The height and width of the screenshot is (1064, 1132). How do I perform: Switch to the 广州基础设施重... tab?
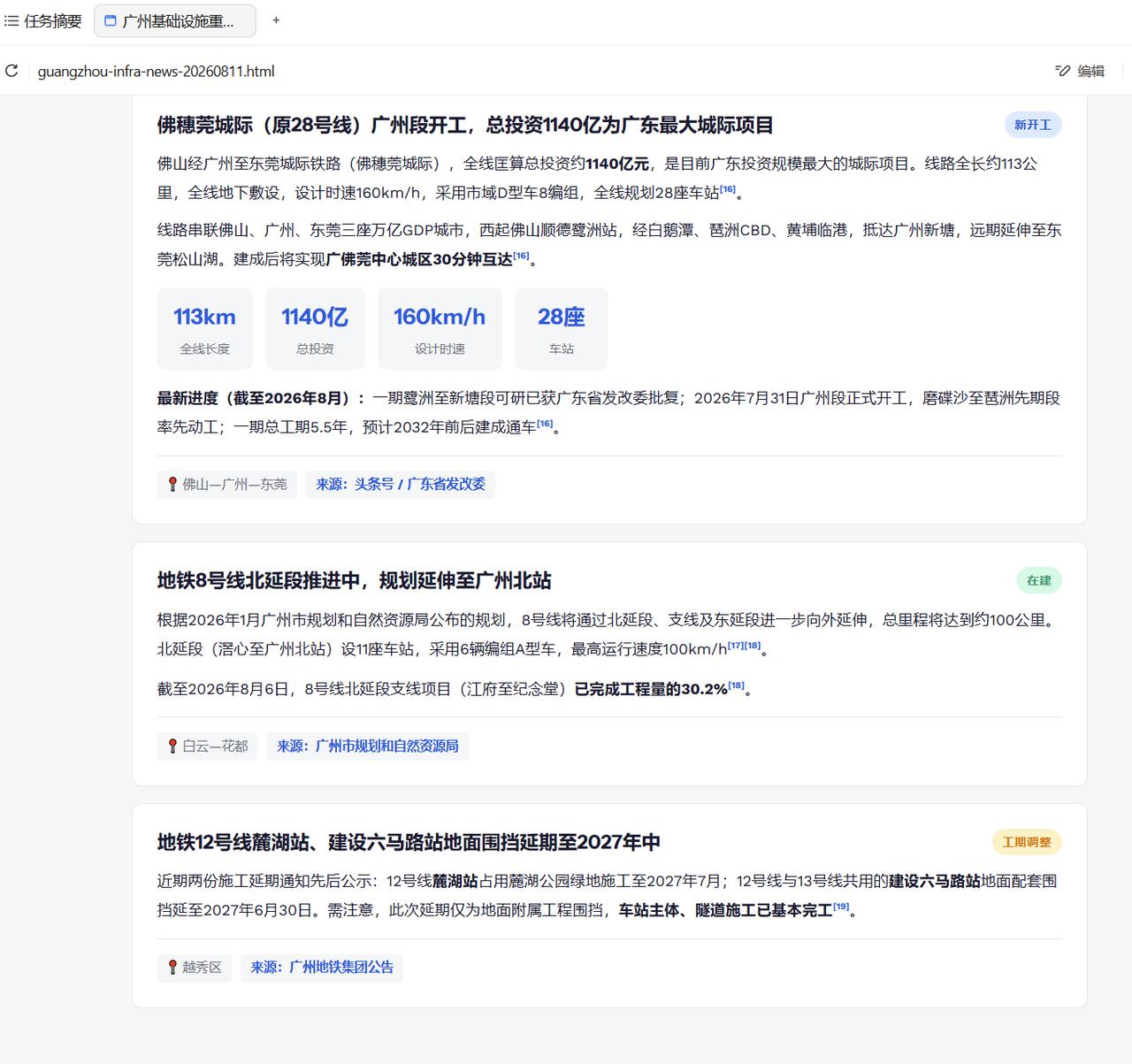click(x=175, y=20)
